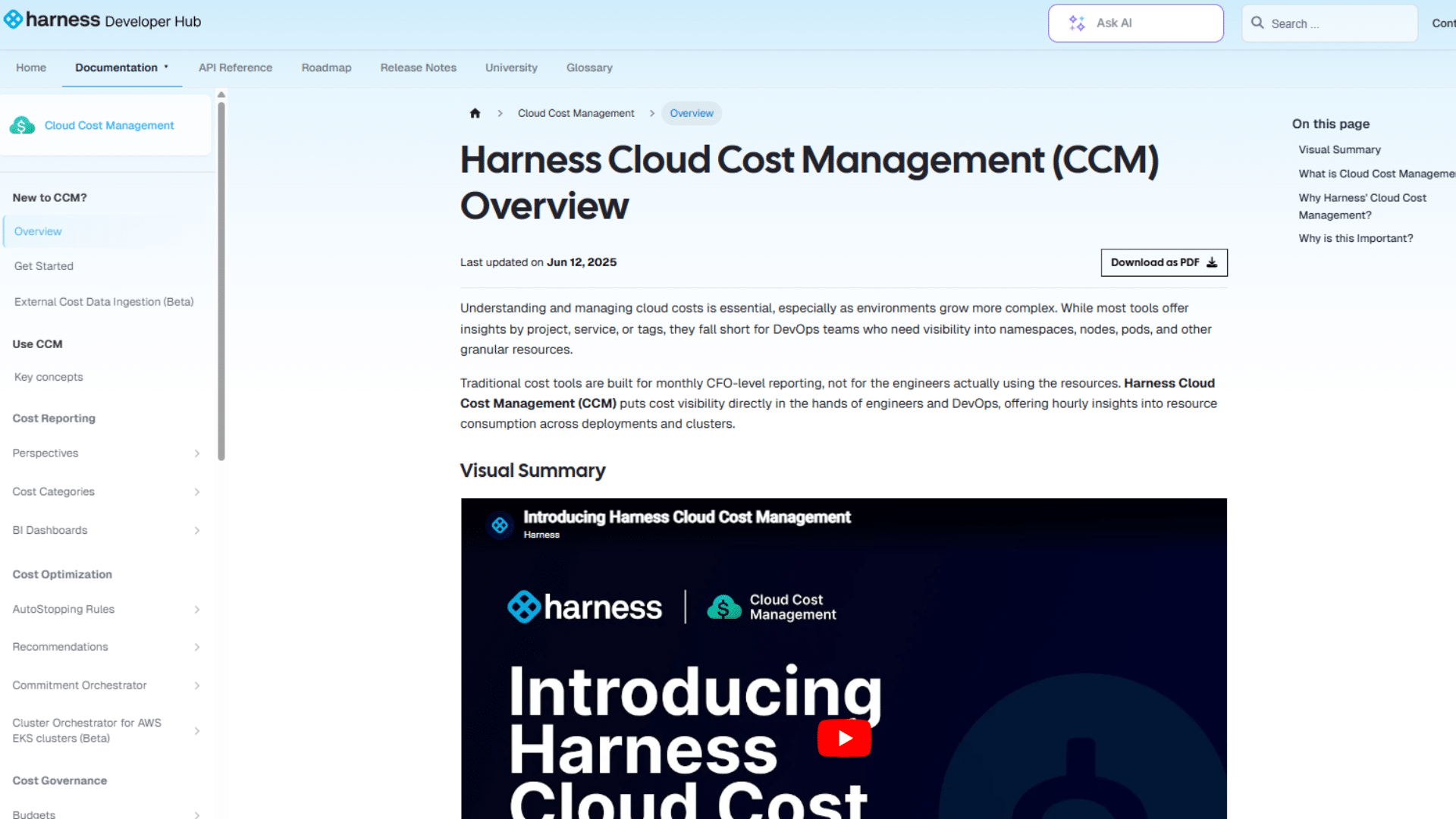Open the Documentation dropdown menu
The height and width of the screenshot is (819, 1456).
(122, 67)
